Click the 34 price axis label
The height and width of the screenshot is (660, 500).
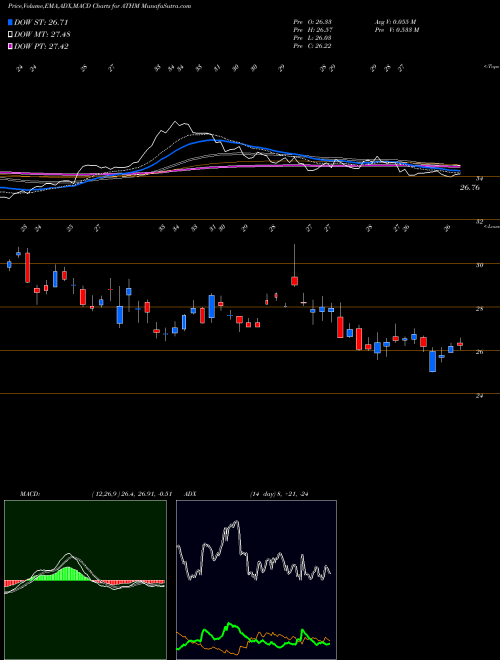pos(479,178)
